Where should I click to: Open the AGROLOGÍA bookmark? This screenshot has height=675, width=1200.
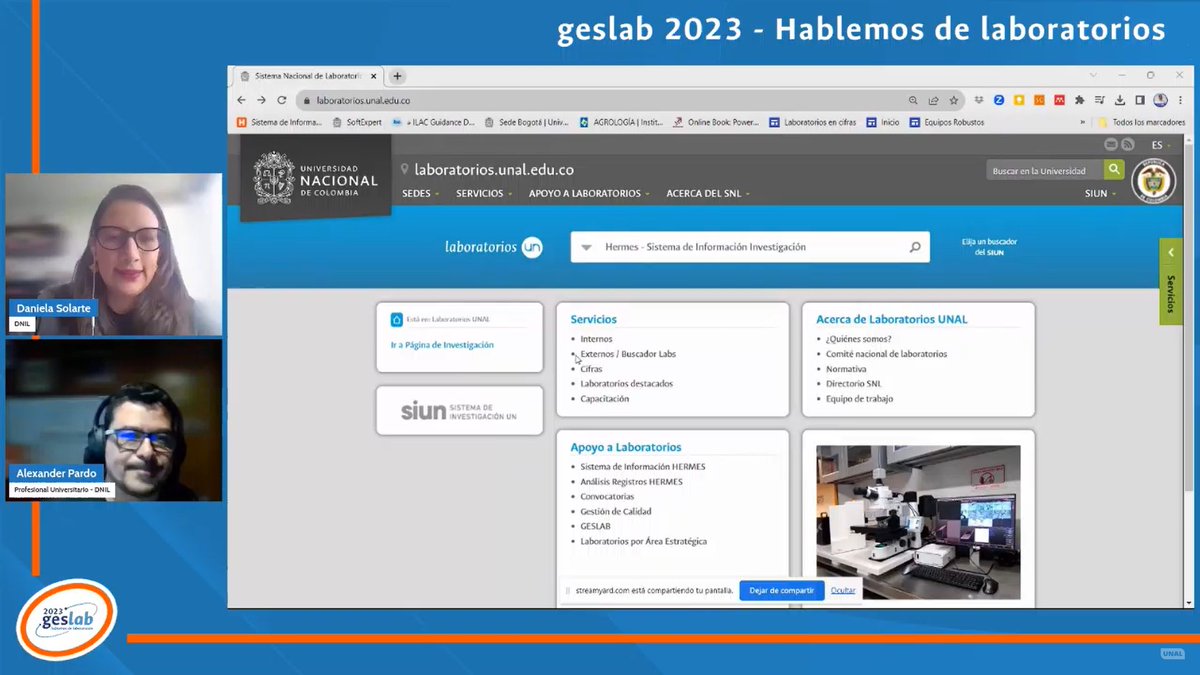pos(621,122)
